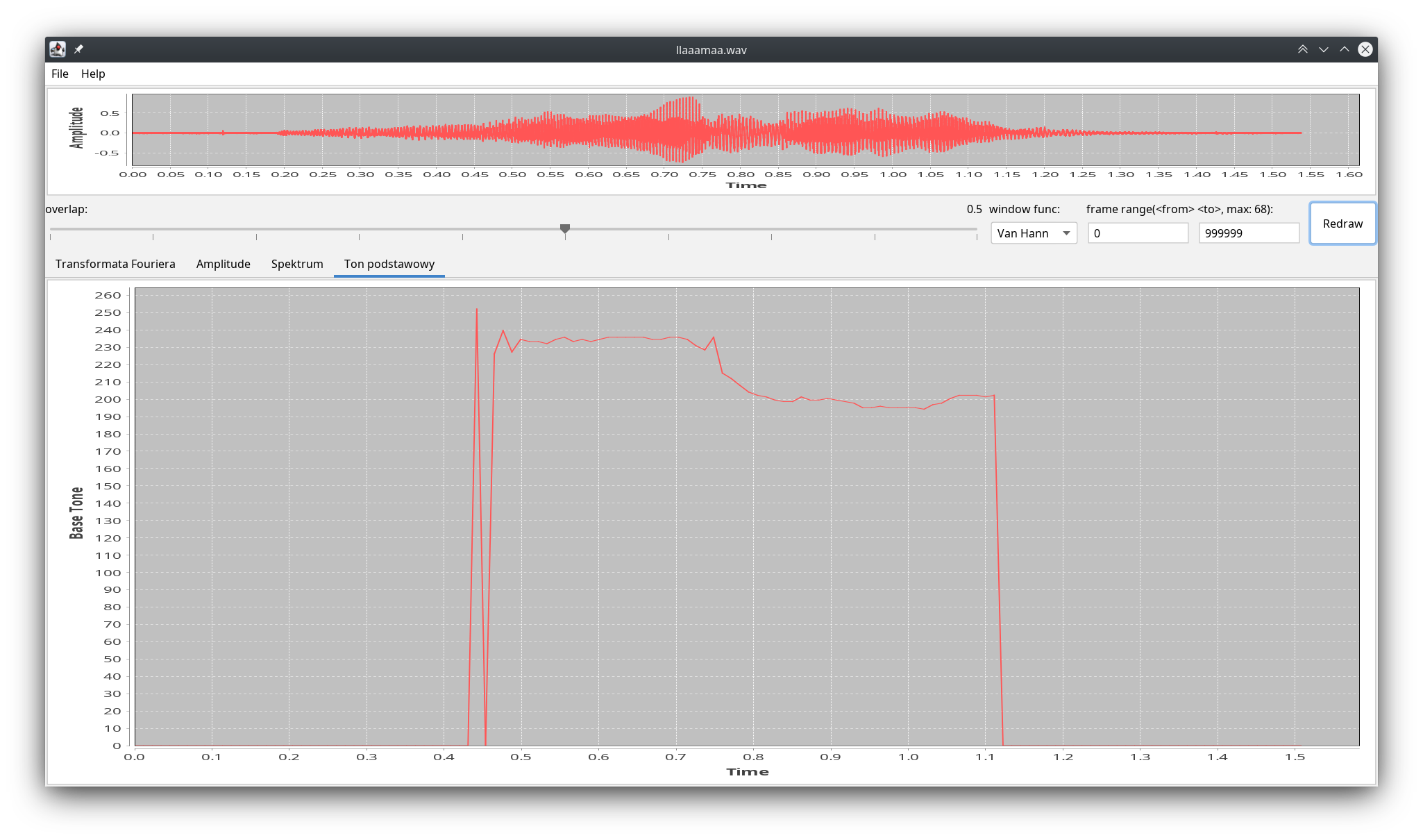The width and height of the screenshot is (1423, 840).
Task: Click the 250 Hz spike in Base Tone plot
Action: tap(476, 311)
